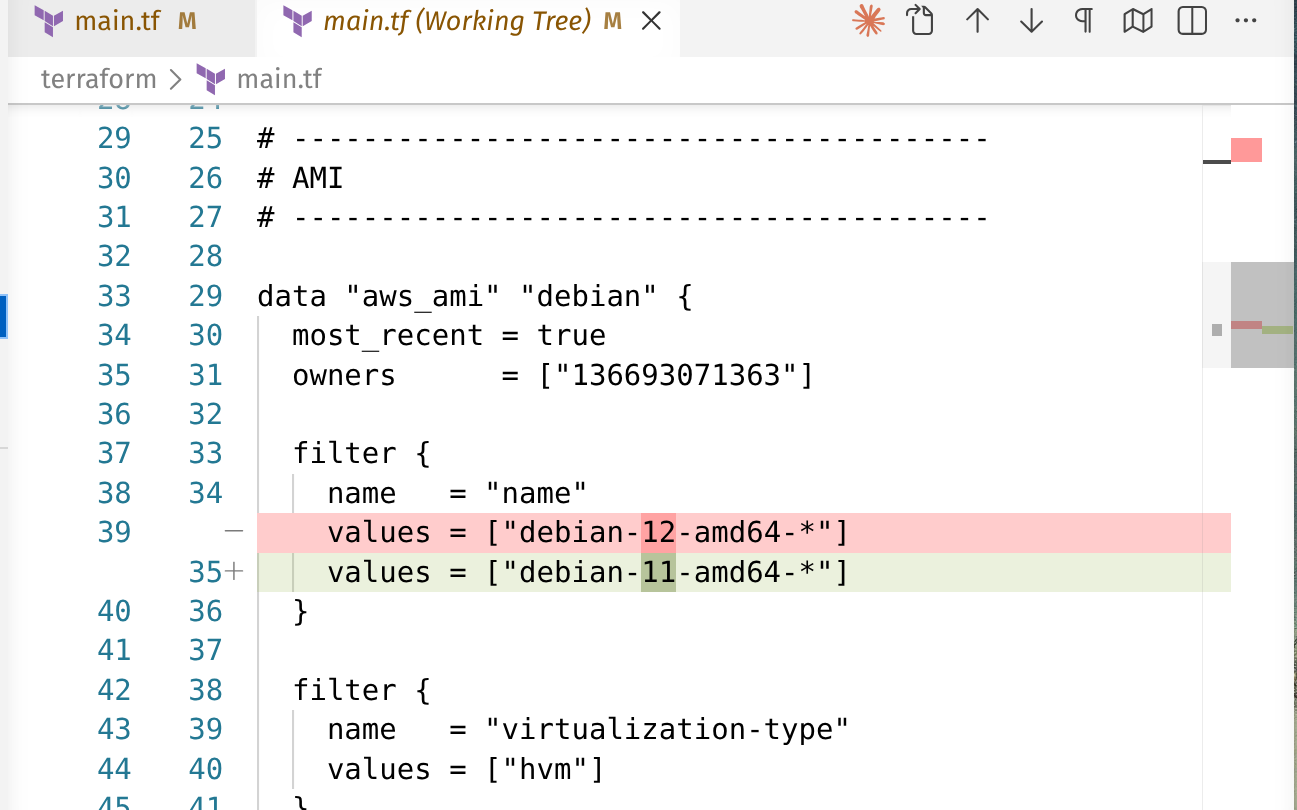Image resolution: width=1297 pixels, height=810 pixels.
Task: Toggle whitespace trimming with the pilcrow icon
Action: click(1084, 21)
